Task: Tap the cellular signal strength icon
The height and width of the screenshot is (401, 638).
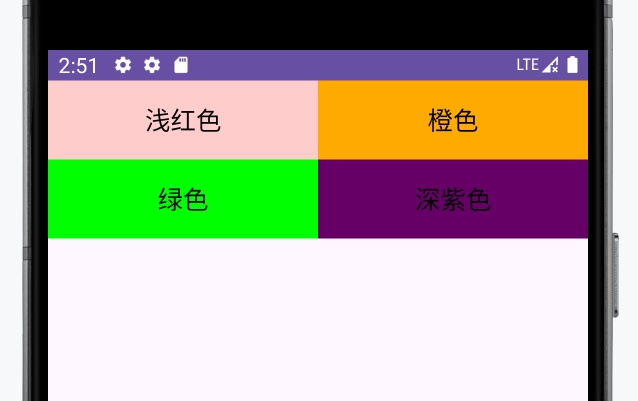Action: point(551,65)
